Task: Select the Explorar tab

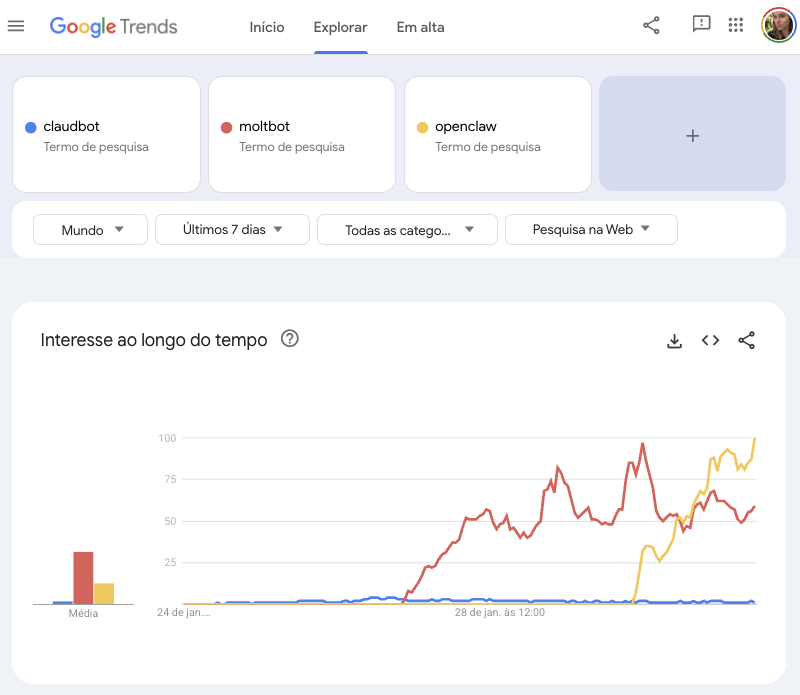Action: 340,27
